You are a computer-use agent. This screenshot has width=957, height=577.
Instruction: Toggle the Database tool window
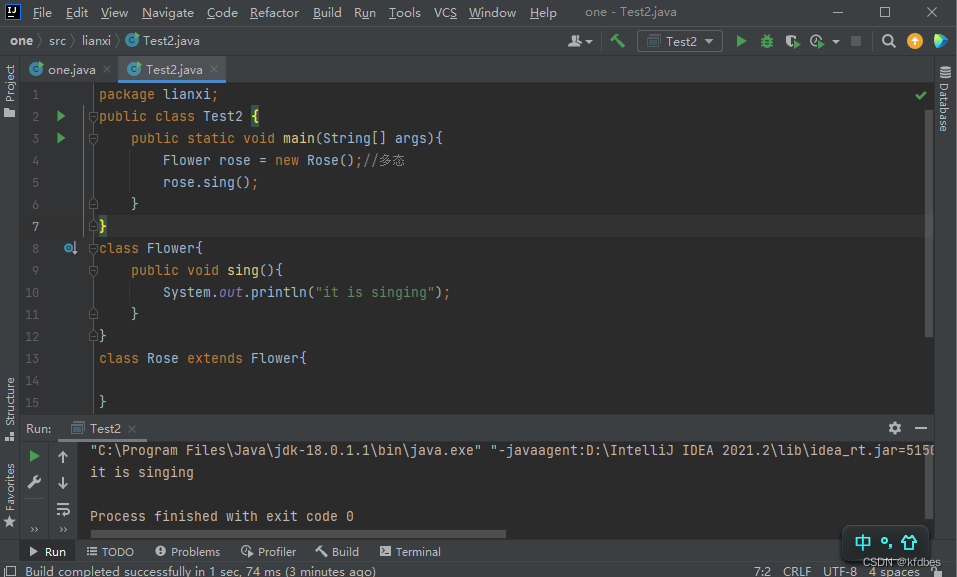(x=944, y=100)
